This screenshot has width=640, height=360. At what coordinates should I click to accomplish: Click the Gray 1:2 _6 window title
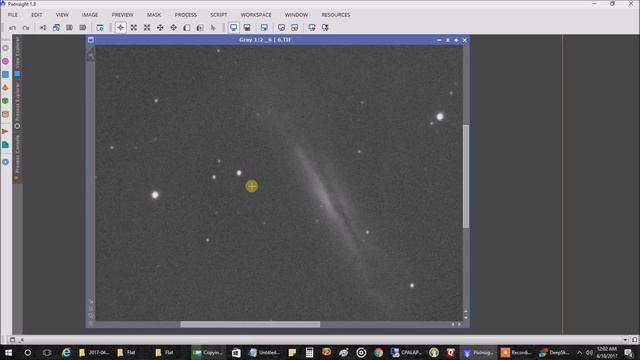[265, 40]
